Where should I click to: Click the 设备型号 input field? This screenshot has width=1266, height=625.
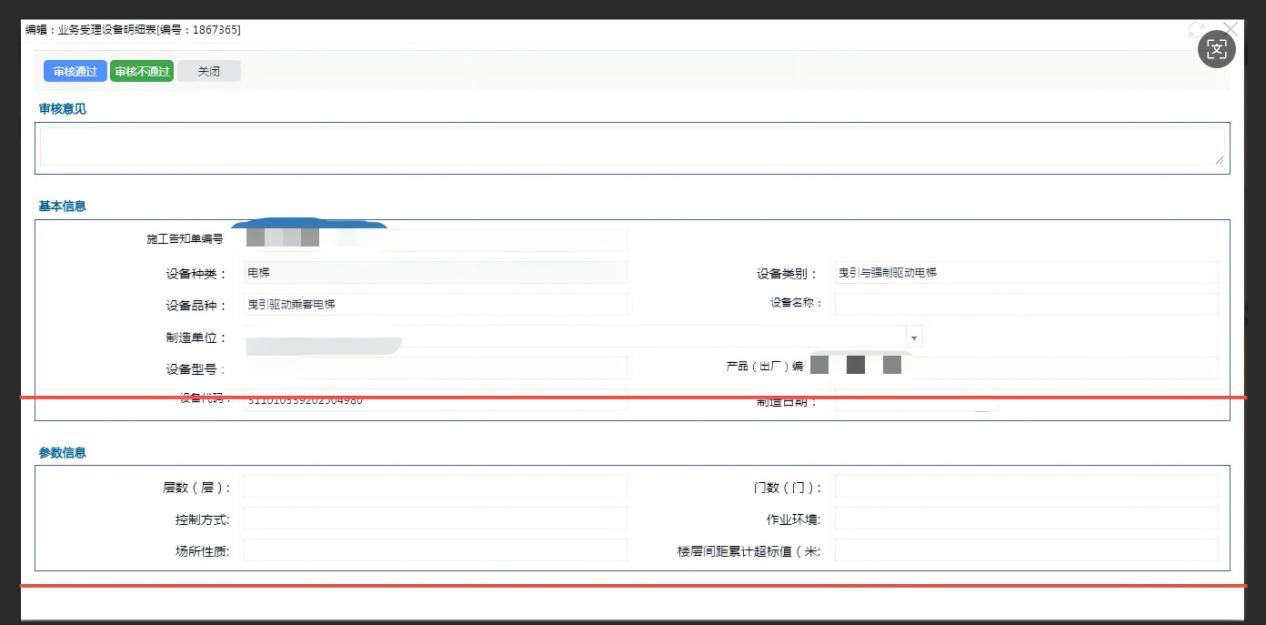(435, 369)
